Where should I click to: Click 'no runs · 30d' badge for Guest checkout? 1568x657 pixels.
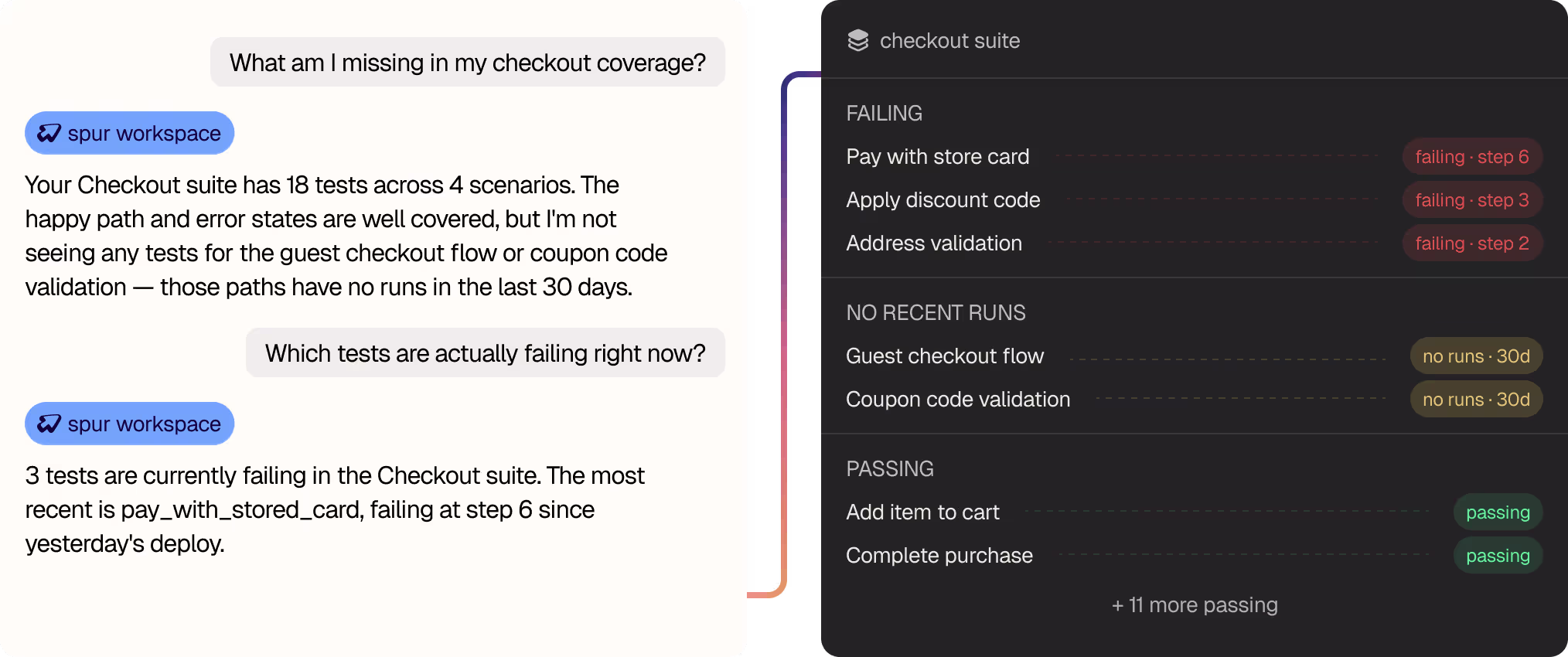[1476, 356]
